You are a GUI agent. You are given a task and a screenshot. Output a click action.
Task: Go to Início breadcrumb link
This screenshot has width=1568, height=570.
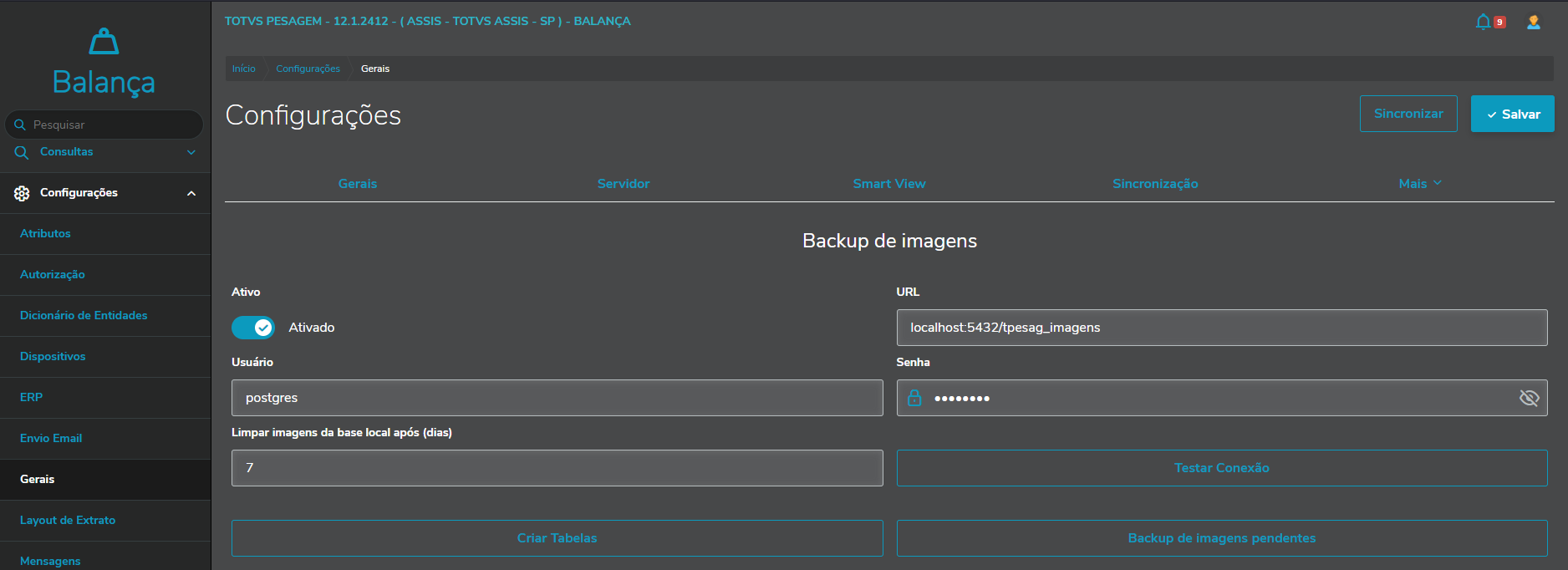[x=244, y=69]
